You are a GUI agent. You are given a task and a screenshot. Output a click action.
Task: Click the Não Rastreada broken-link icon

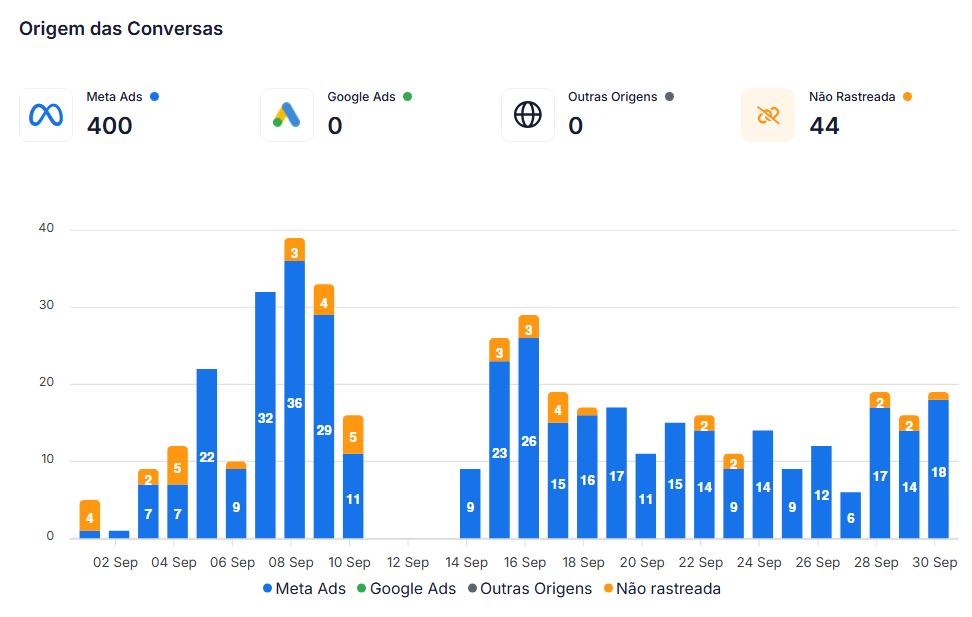768,115
